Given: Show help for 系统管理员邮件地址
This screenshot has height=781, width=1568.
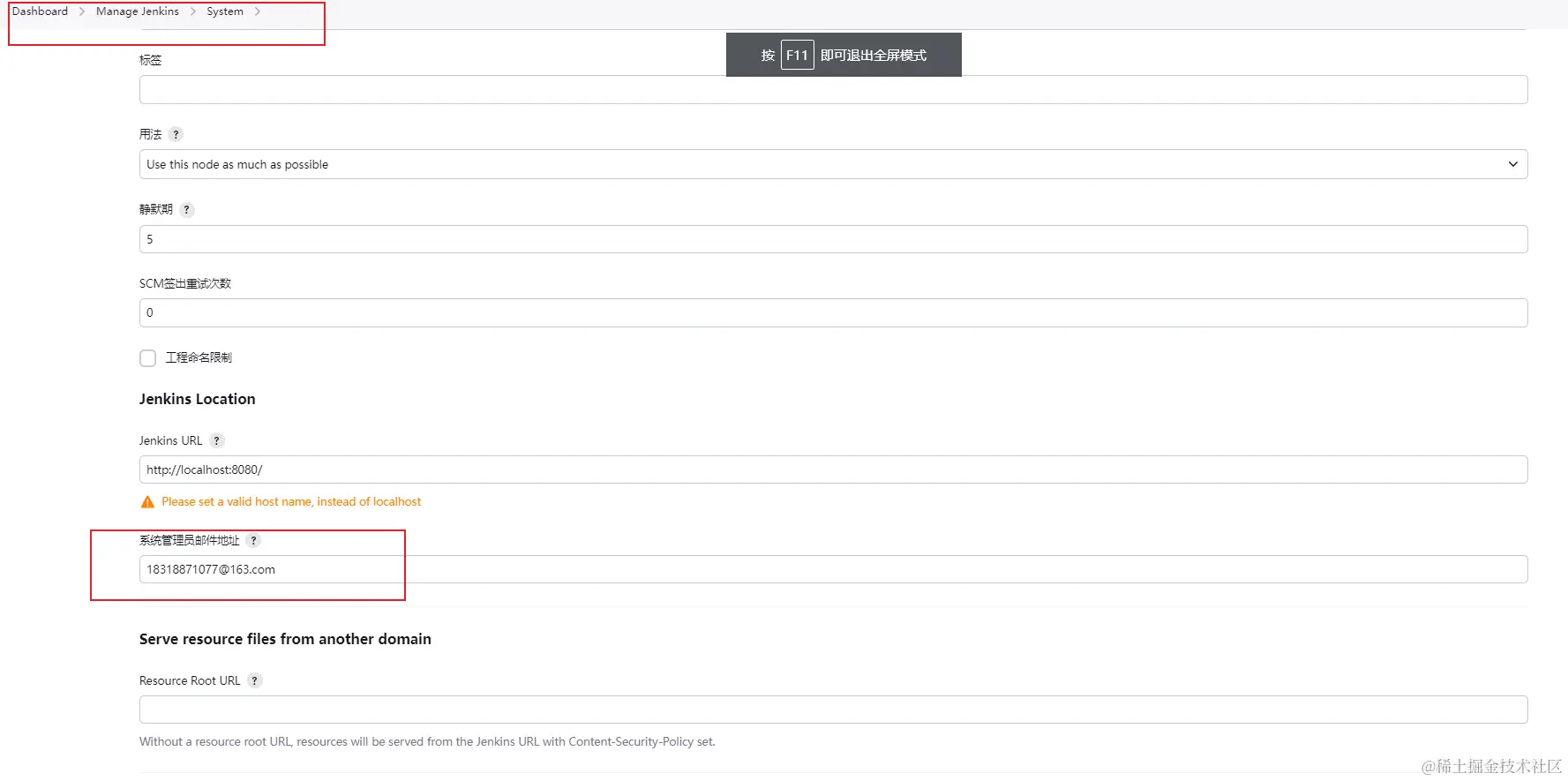Looking at the screenshot, I should 253,540.
